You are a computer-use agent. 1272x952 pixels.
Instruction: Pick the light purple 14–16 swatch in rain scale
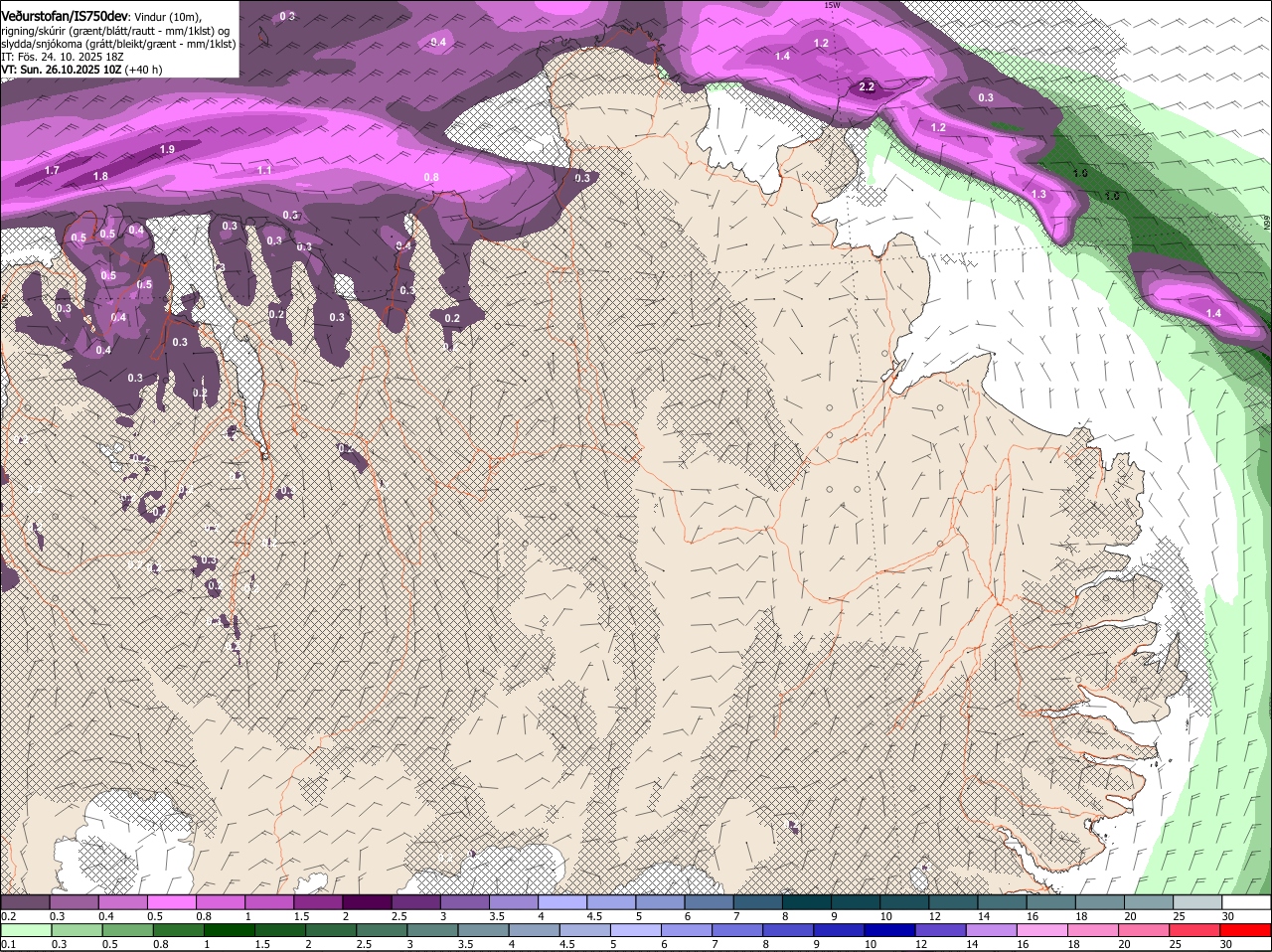[992, 930]
